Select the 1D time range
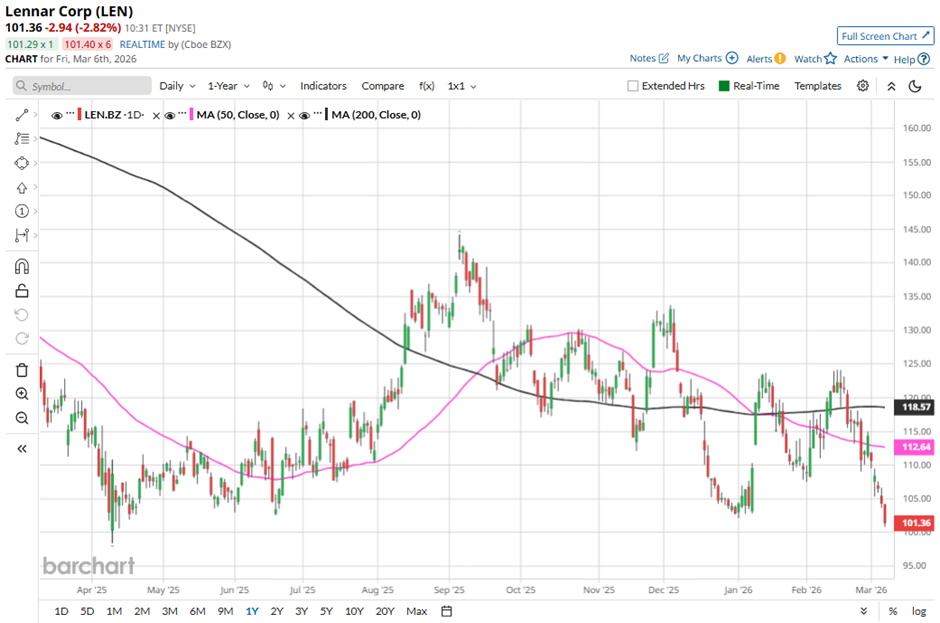 pos(61,611)
